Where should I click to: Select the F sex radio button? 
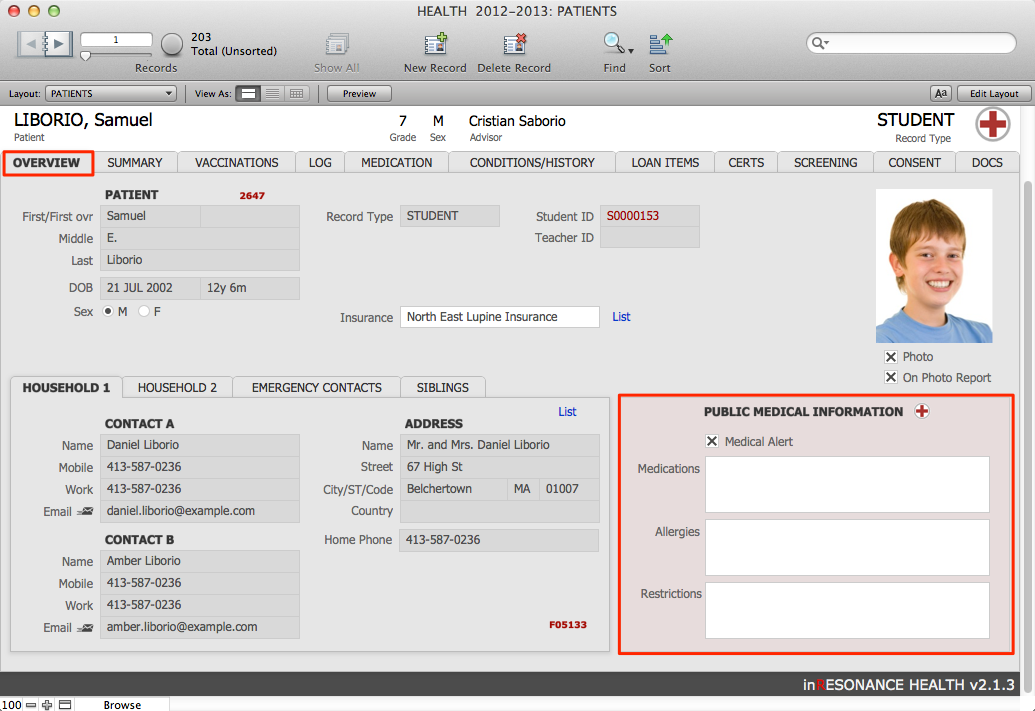(x=144, y=312)
